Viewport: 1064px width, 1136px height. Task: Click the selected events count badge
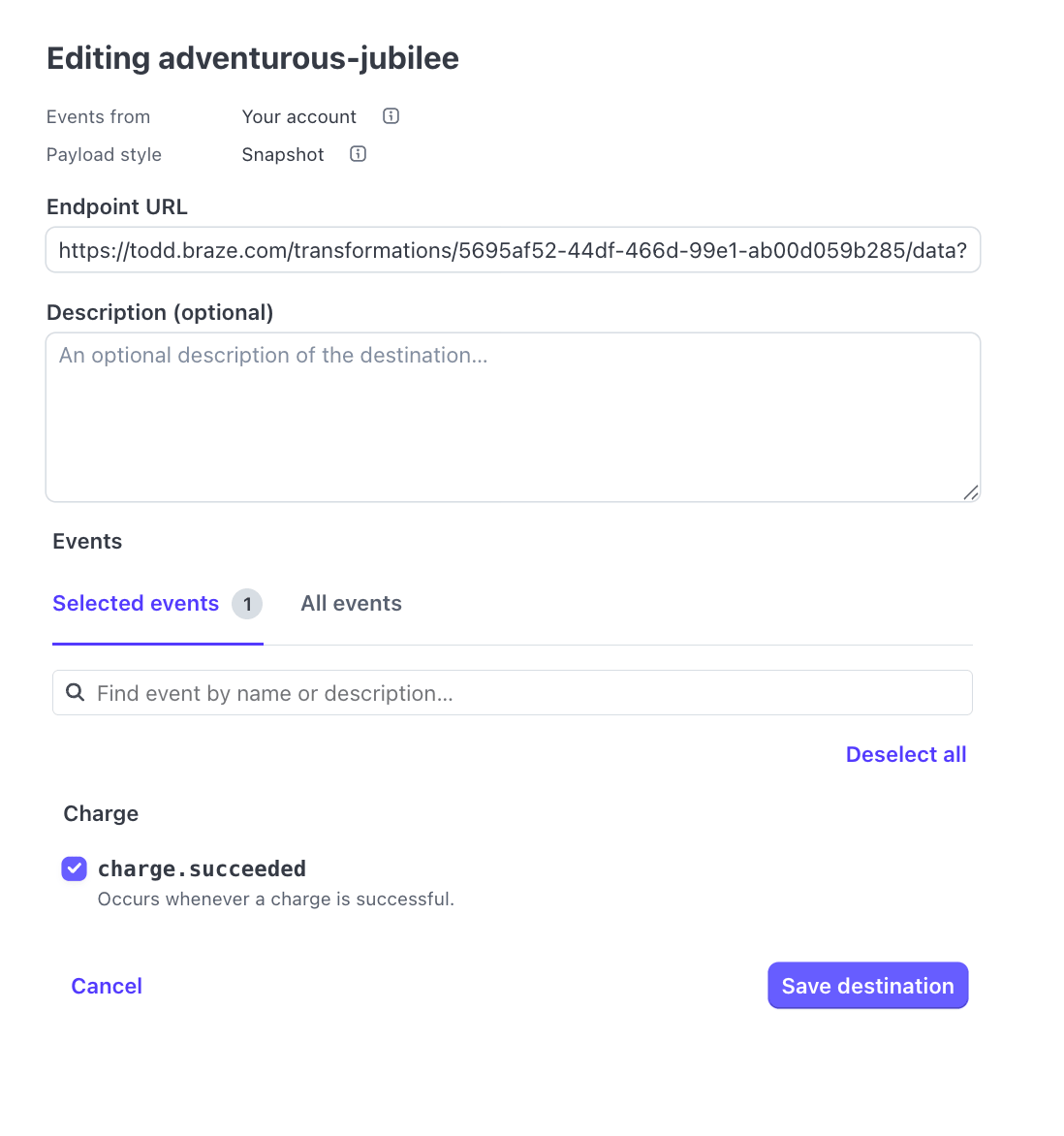(247, 604)
